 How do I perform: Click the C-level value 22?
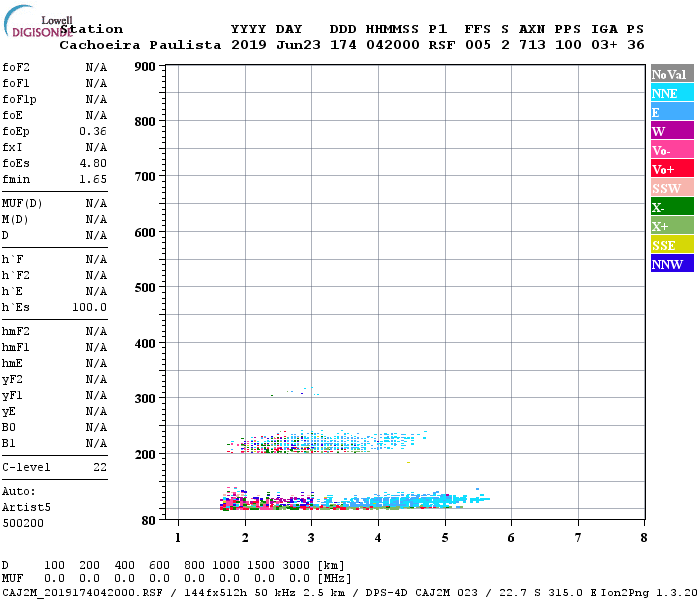pyautogui.click(x=100, y=467)
